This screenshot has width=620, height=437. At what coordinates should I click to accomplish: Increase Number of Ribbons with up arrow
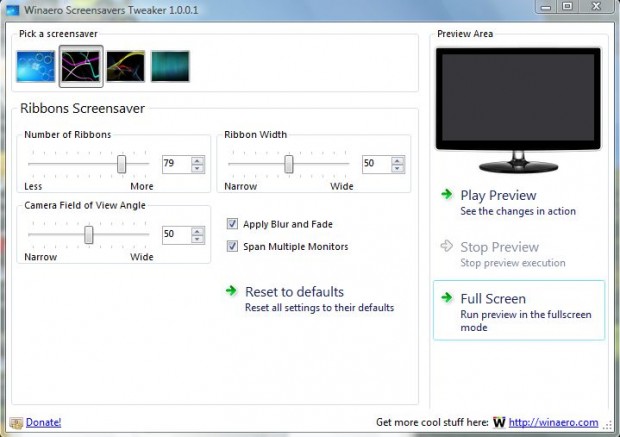point(198,159)
